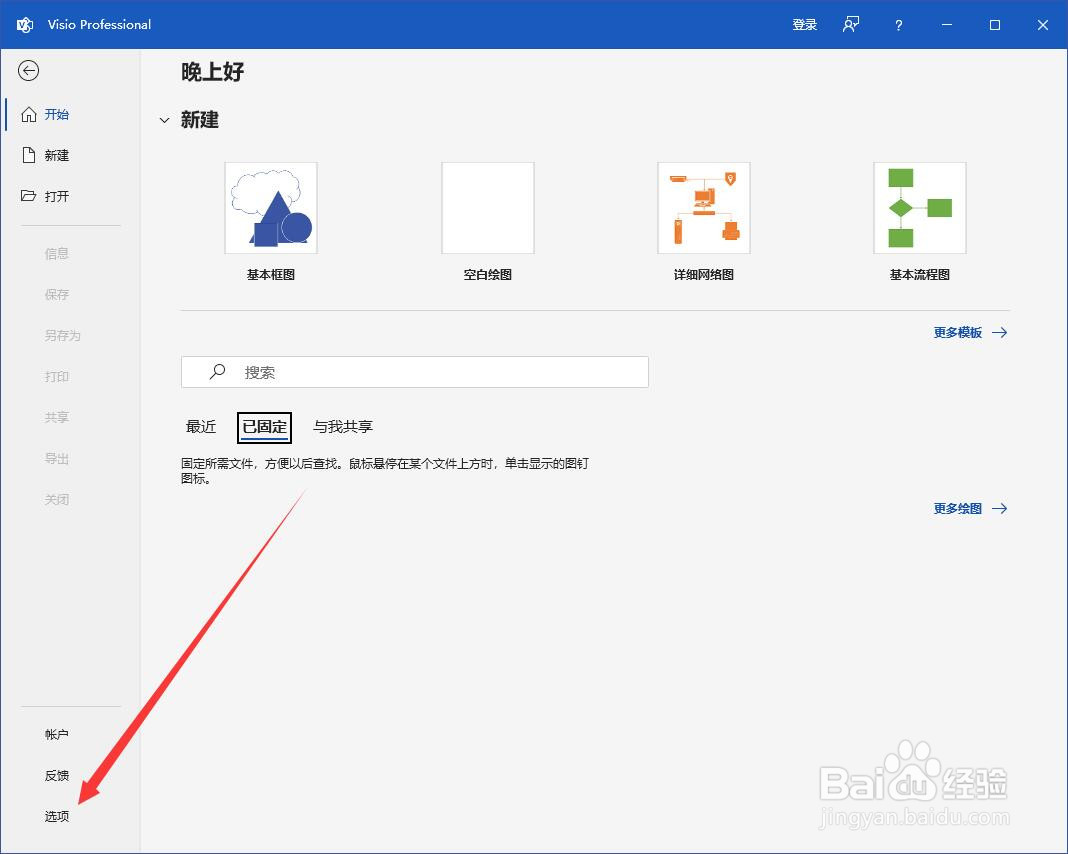Open the 基本流程图 template thumbnail
This screenshot has width=1068, height=854.
(920, 208)
